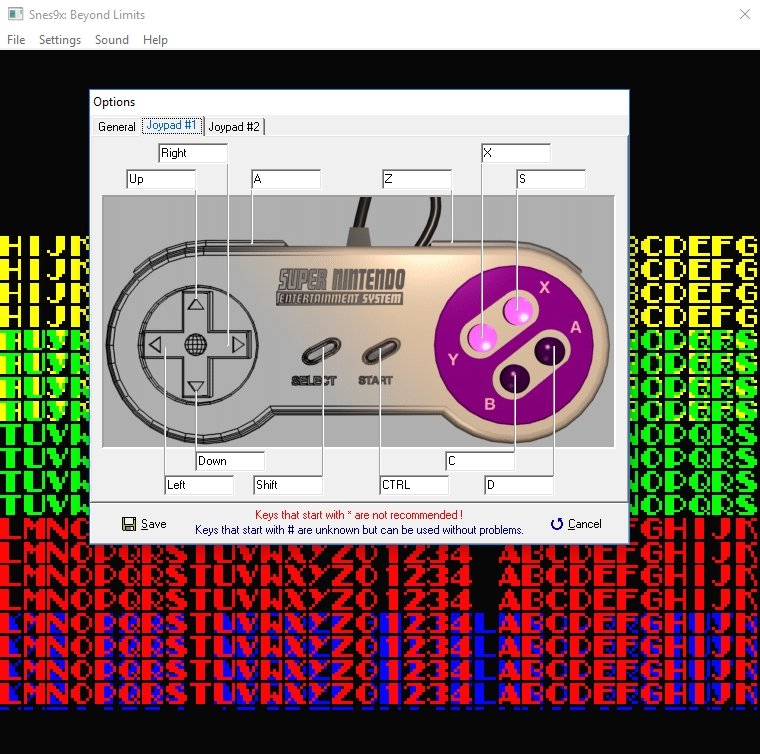
Task: Open the File menu
Action: click(16, 40)
